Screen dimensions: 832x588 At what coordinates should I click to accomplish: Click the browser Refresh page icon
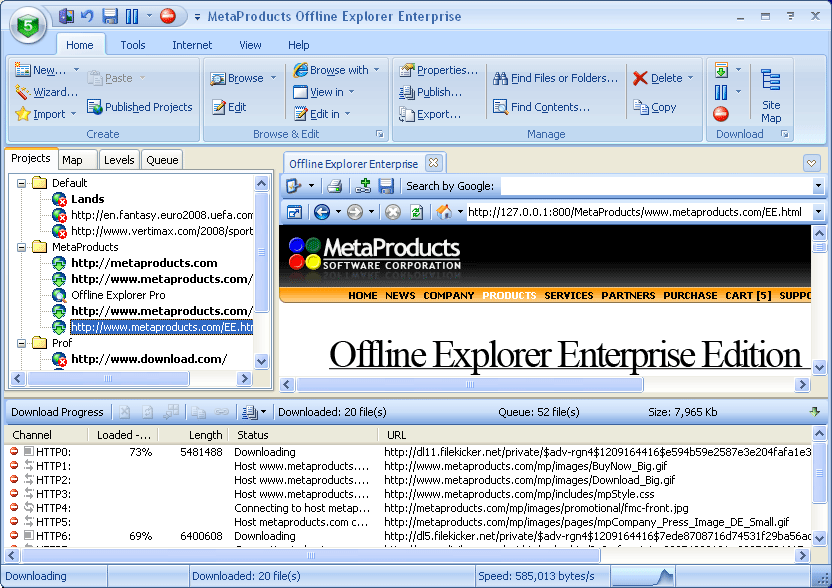pyautogui.click(x=416, y=212)
